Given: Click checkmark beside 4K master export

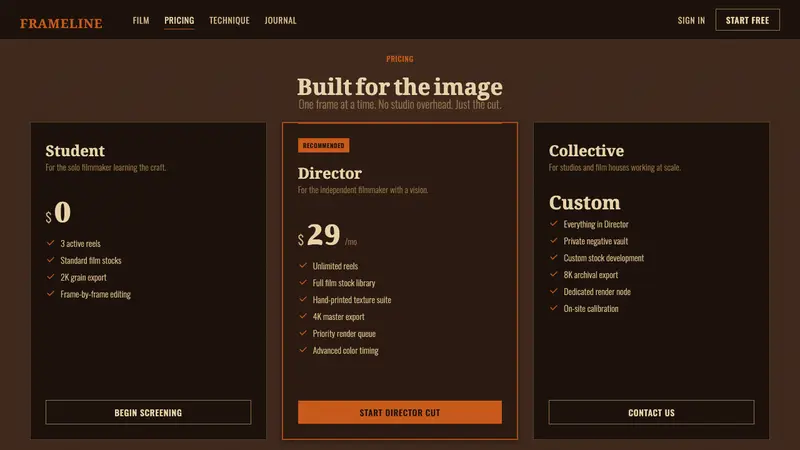Looking at the screenshot, I should point(303,316).
